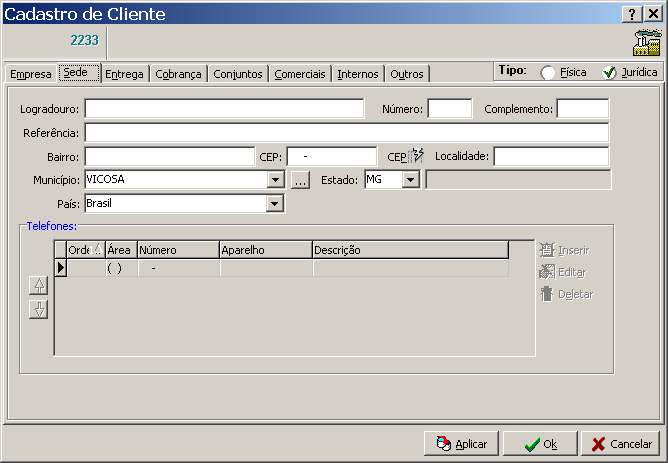The height and width of the screenshot is (463, 668).
Task: Select the Jurídica radio option
Action: click(608, 73)
